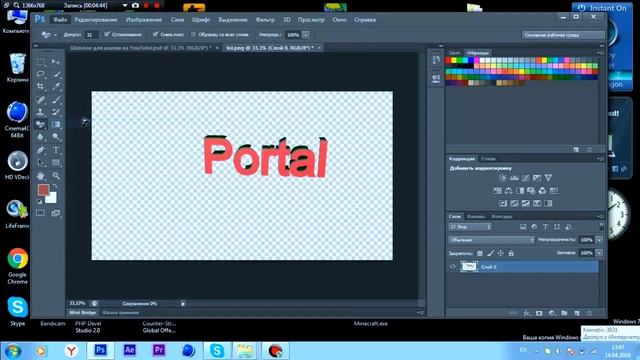The height and width of the screenshot is (360, 640).
Task: Select the Path Selection tool
Action: click(40, 162)
